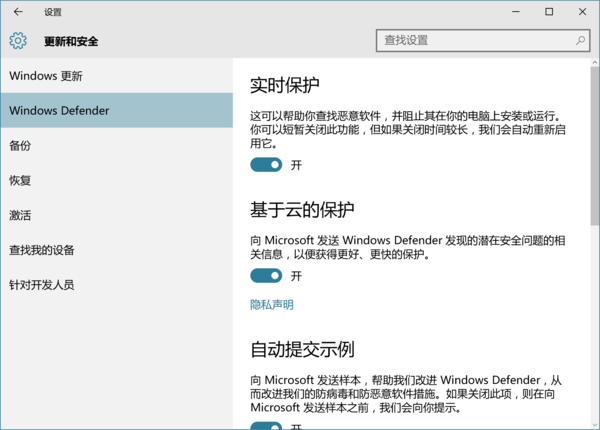
Task: Click the vertical scrollbar thumb
Action: (595, 146)
